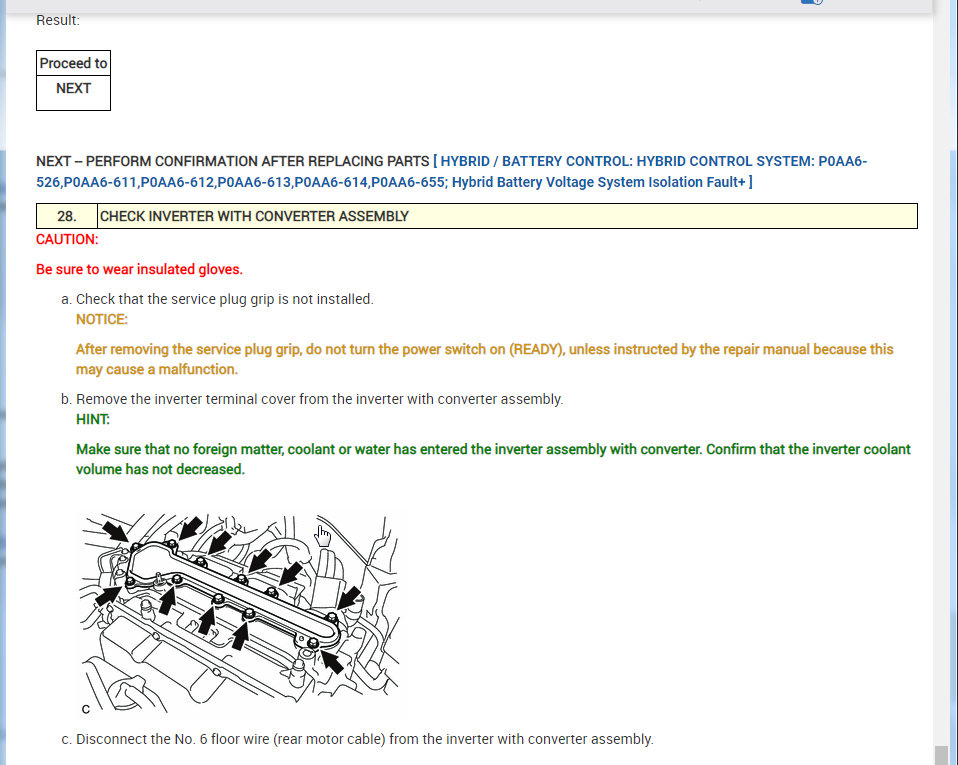Click the green 'HINT:' label
The image size is (958, 765).
click(93, 420)
